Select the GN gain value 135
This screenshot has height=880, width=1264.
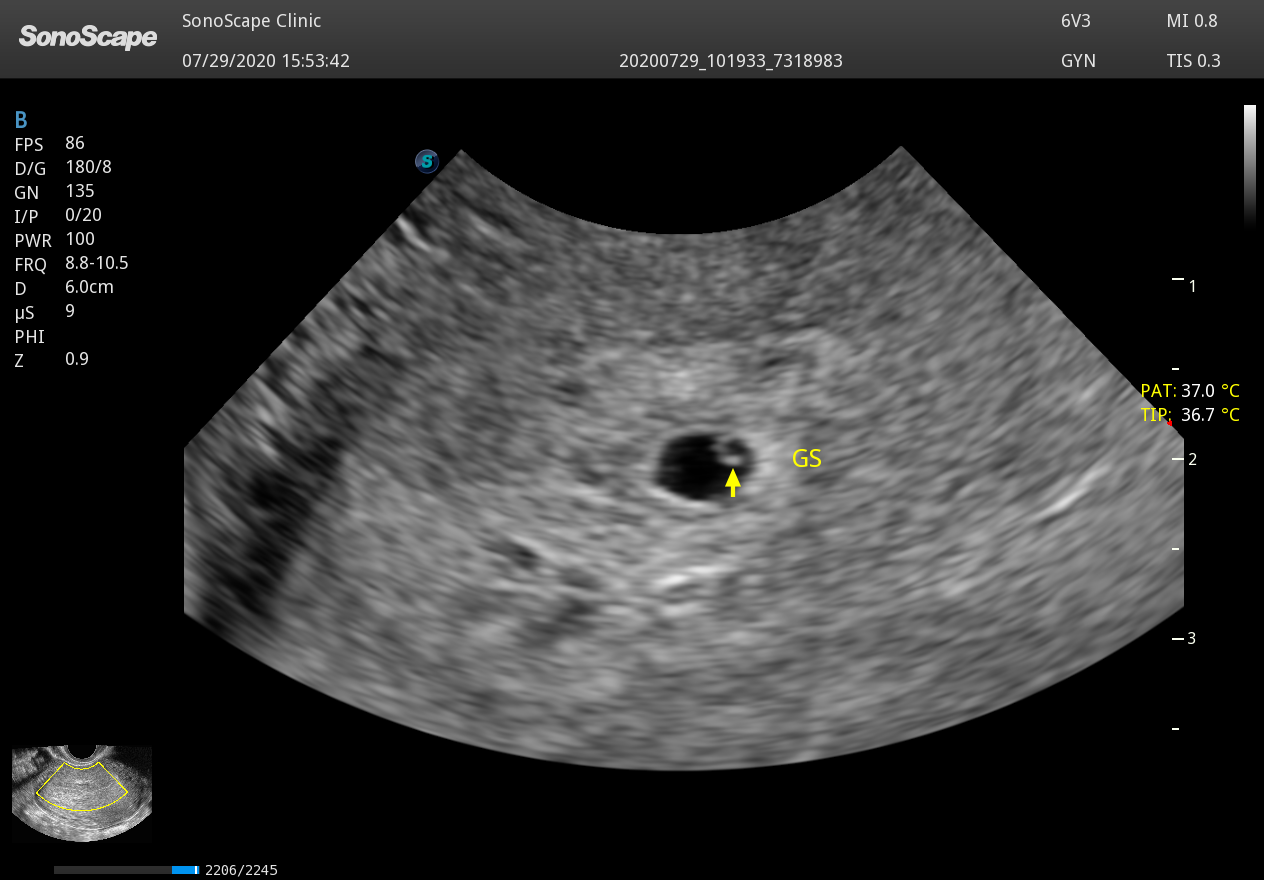click(x=80, y=191)
